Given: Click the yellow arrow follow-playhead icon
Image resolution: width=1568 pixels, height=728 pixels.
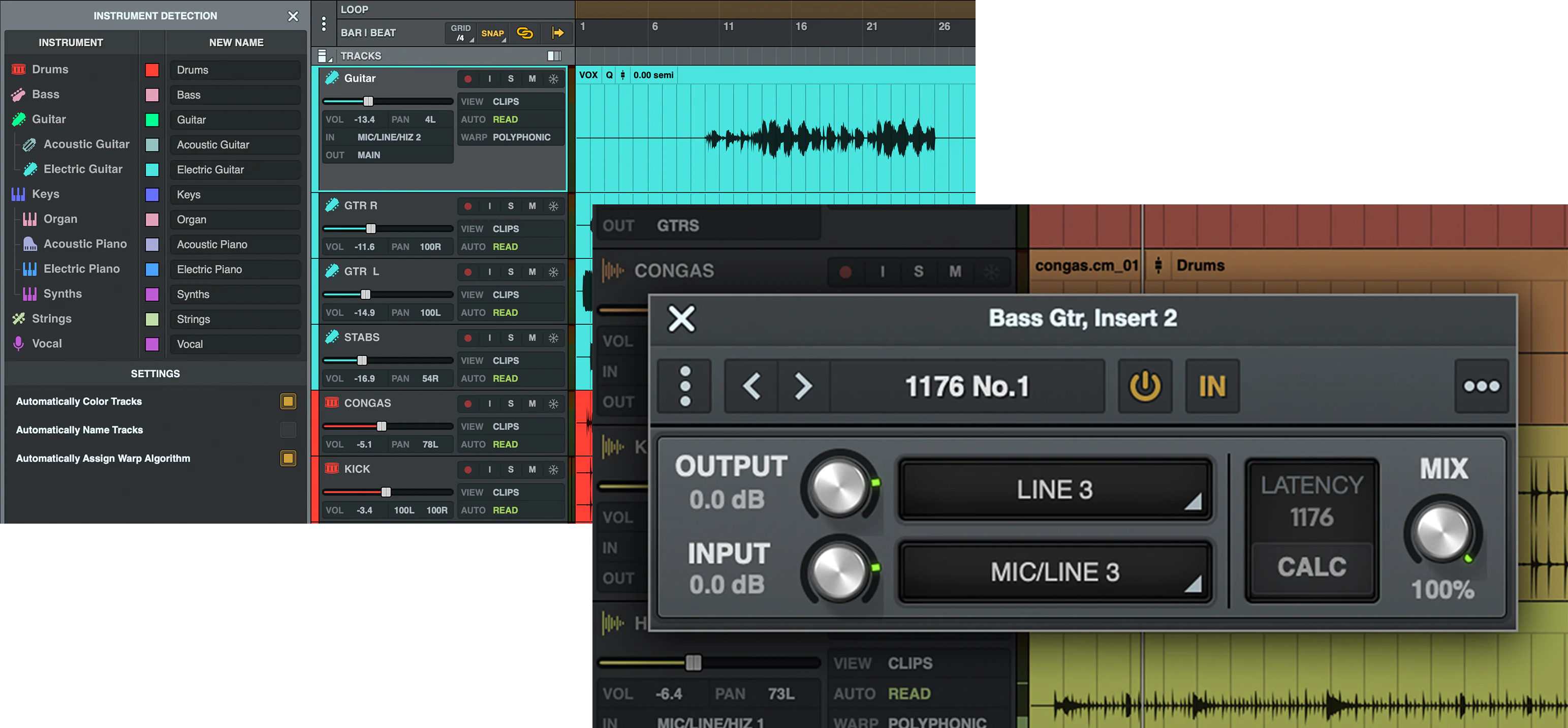Looking at the screenshot, I should pos(557,33).
